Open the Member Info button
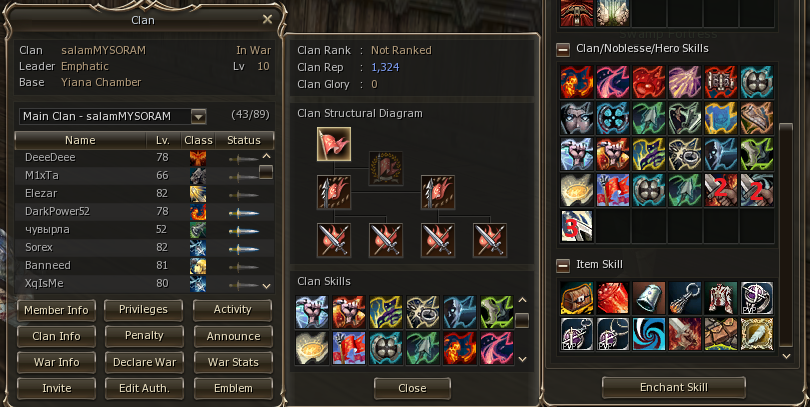The height and width of the screenshot is (407, 811). point(56,310)
